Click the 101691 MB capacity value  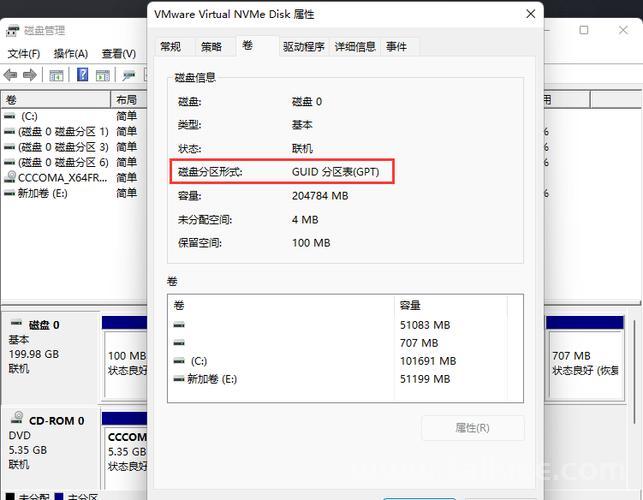coord(428,361)
